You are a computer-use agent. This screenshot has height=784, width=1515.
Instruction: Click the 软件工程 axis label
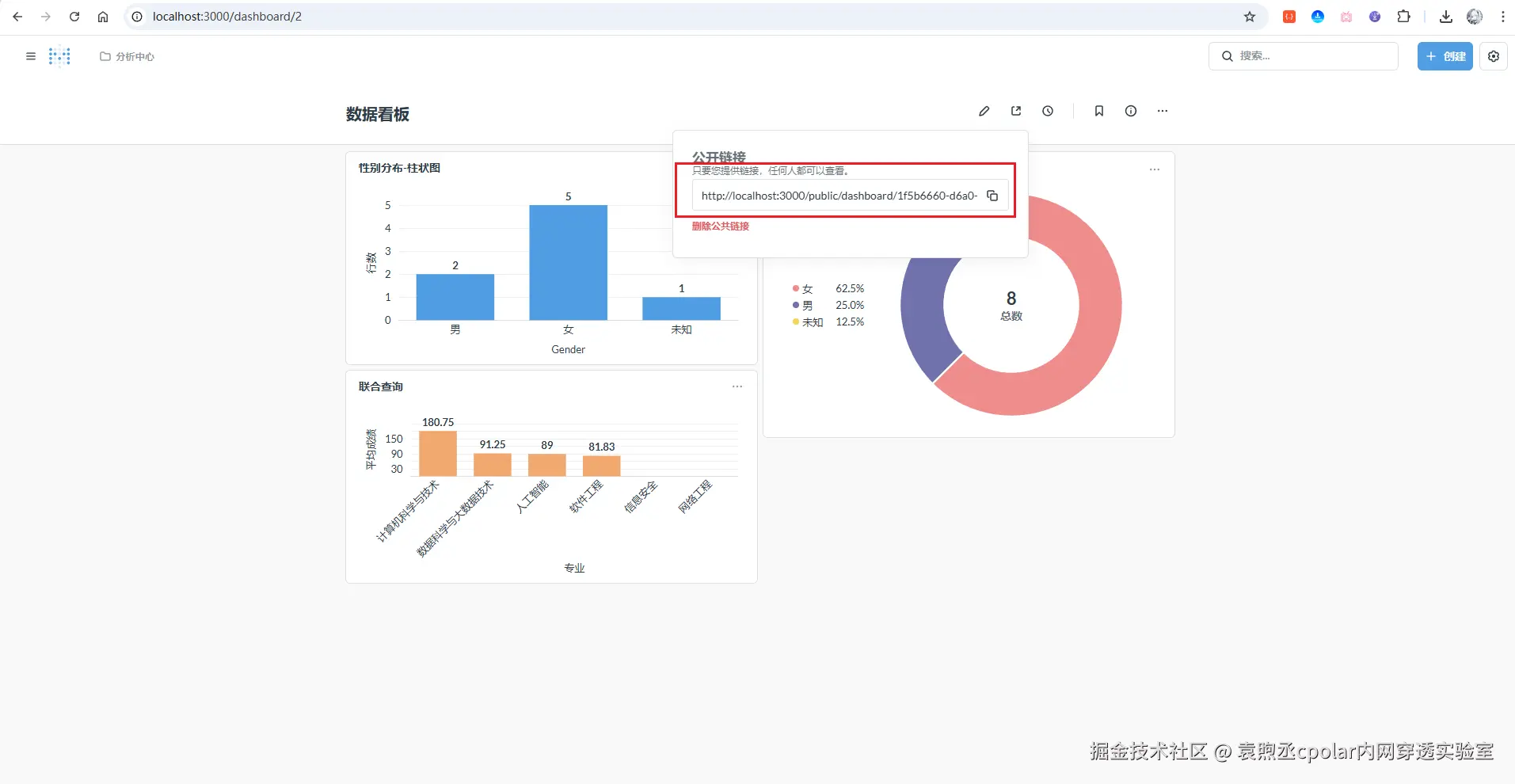[x=586, y=497]
